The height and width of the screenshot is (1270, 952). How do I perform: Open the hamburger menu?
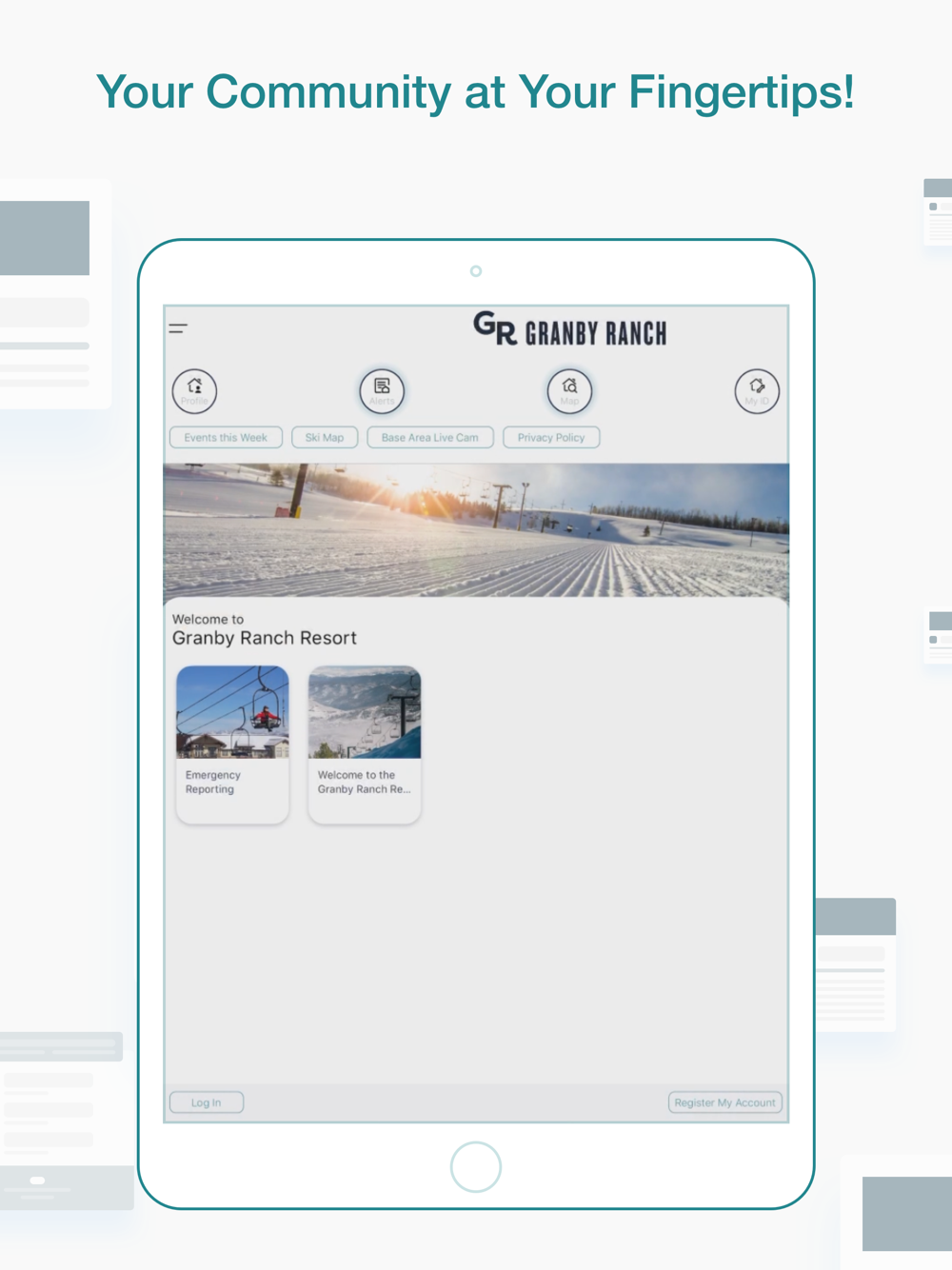(178, 328)
